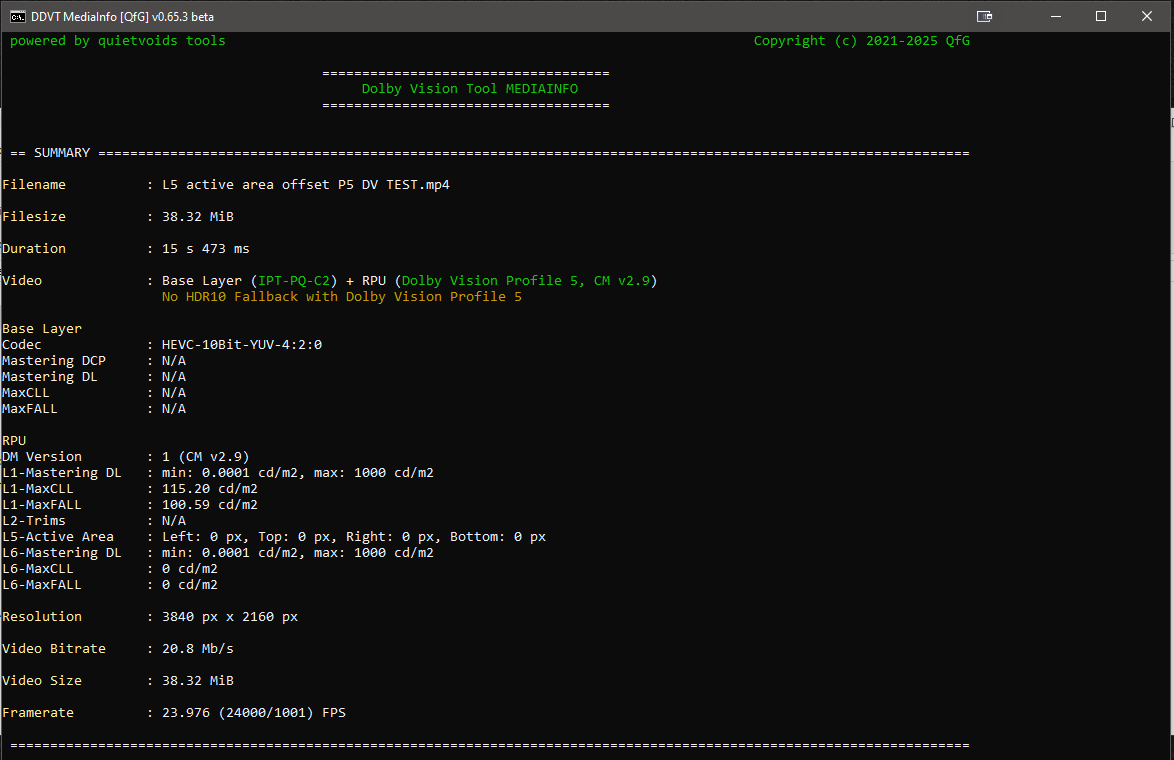Click the "Video Bitrate" label

click(x=54, y=649)
